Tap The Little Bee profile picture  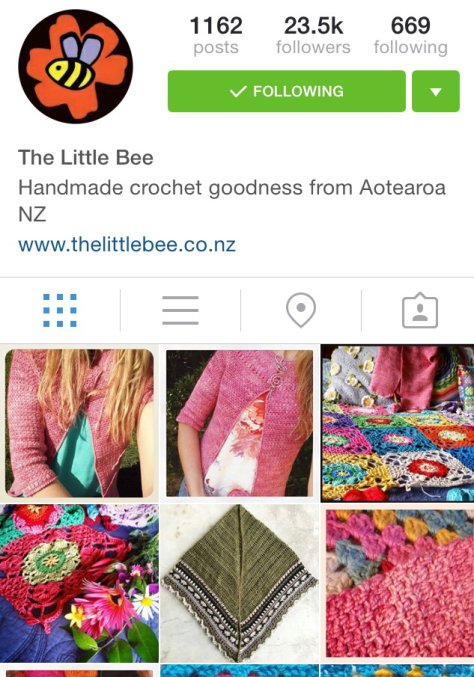click(x=76, y=67)
